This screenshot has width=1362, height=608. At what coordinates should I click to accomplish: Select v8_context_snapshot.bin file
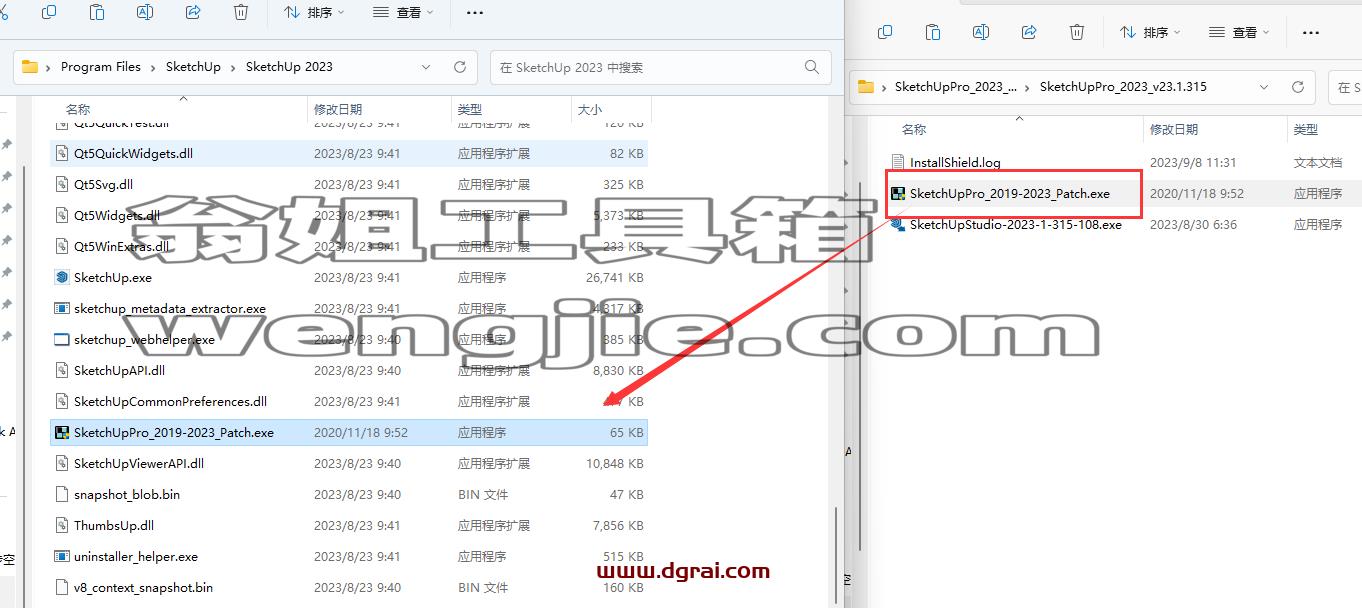point(349,588)
